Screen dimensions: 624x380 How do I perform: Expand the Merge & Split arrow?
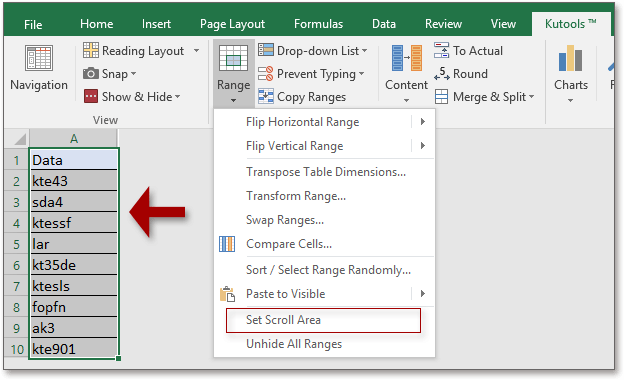click(532, 97)
